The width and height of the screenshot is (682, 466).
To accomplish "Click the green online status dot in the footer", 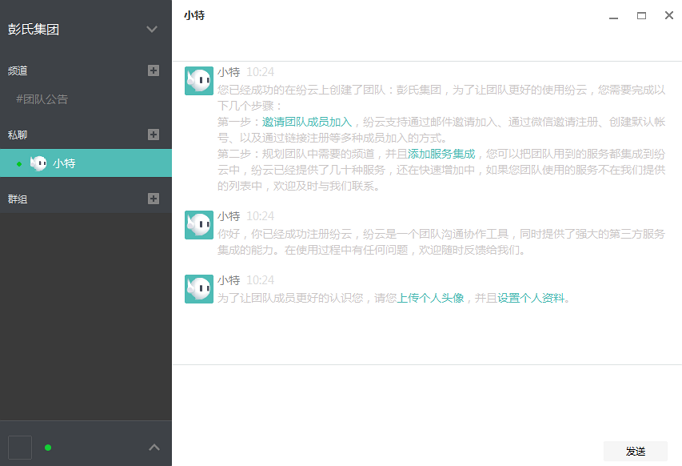I will coord(48,447).
